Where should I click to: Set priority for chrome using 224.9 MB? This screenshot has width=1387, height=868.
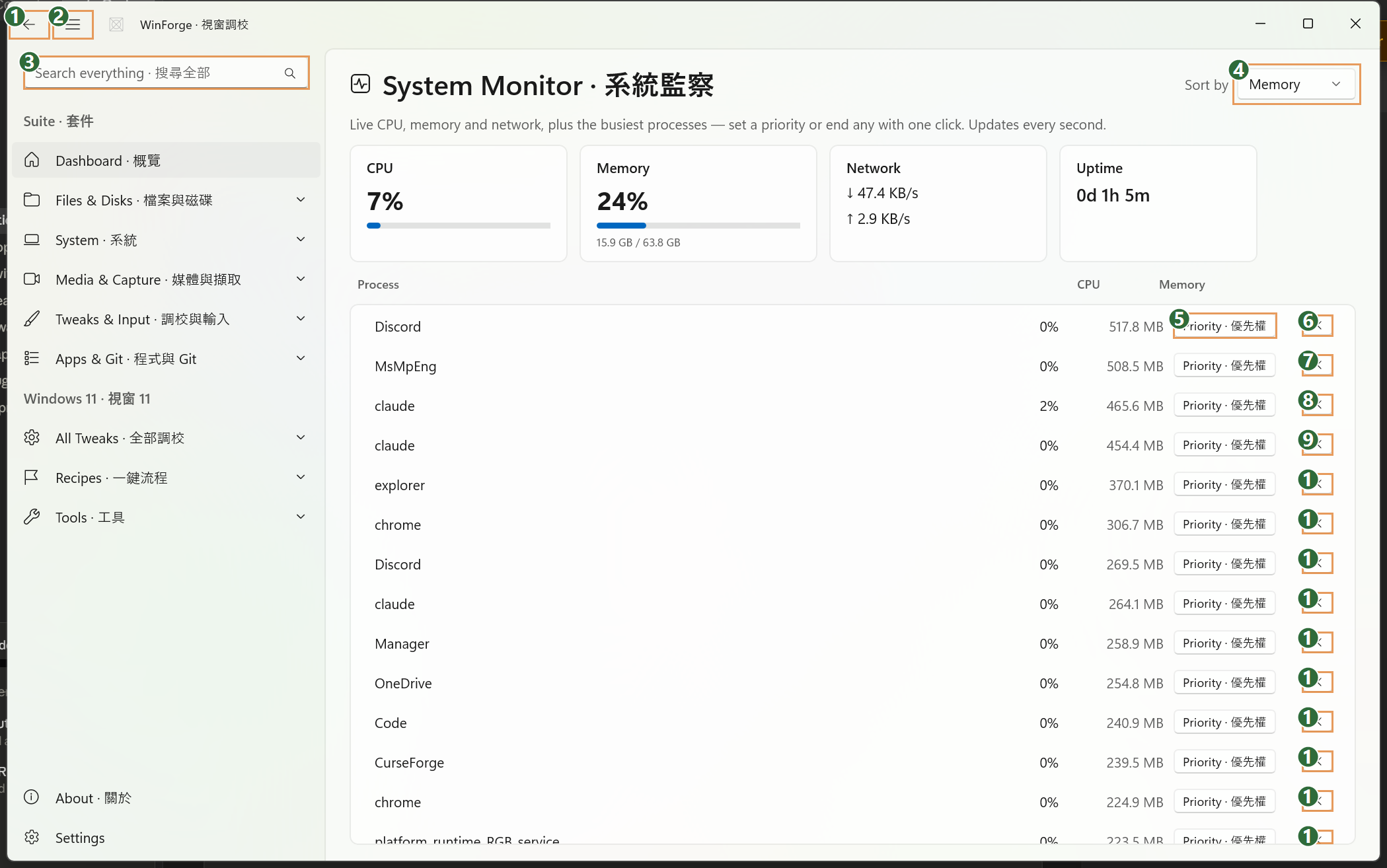pyautogui.click(x=1224, y=801)
